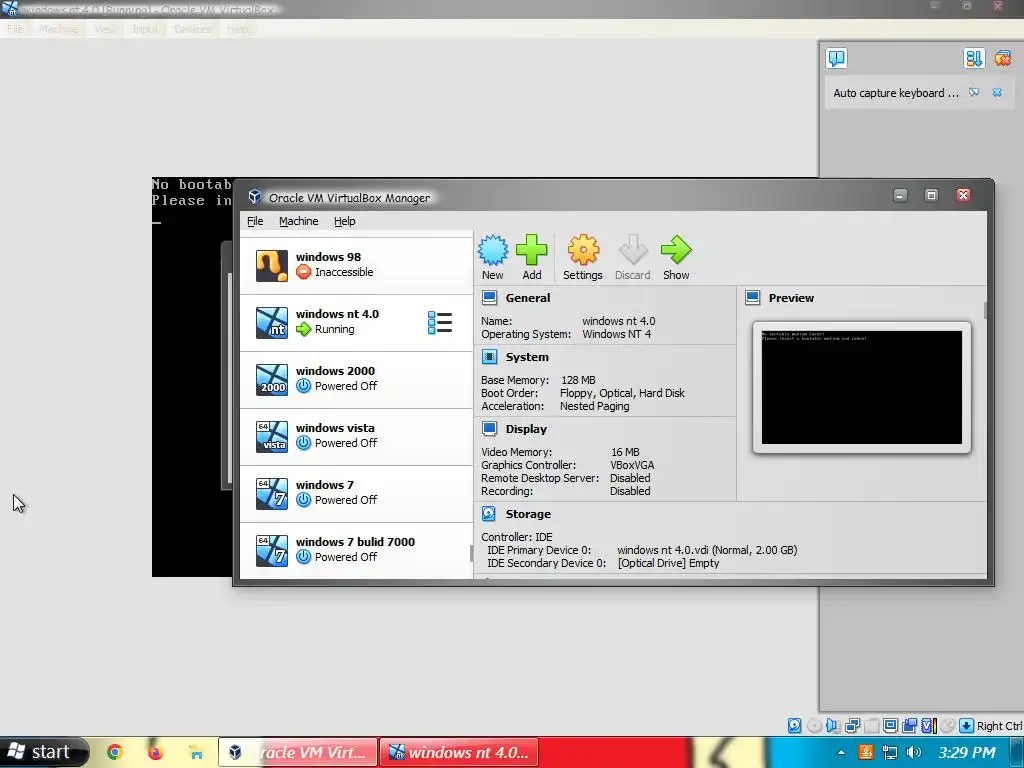Open Help menu in VirtualBox Manager
Image resolution: width=1024 pixels, height=768 pixels.
(x=345, y=221)
